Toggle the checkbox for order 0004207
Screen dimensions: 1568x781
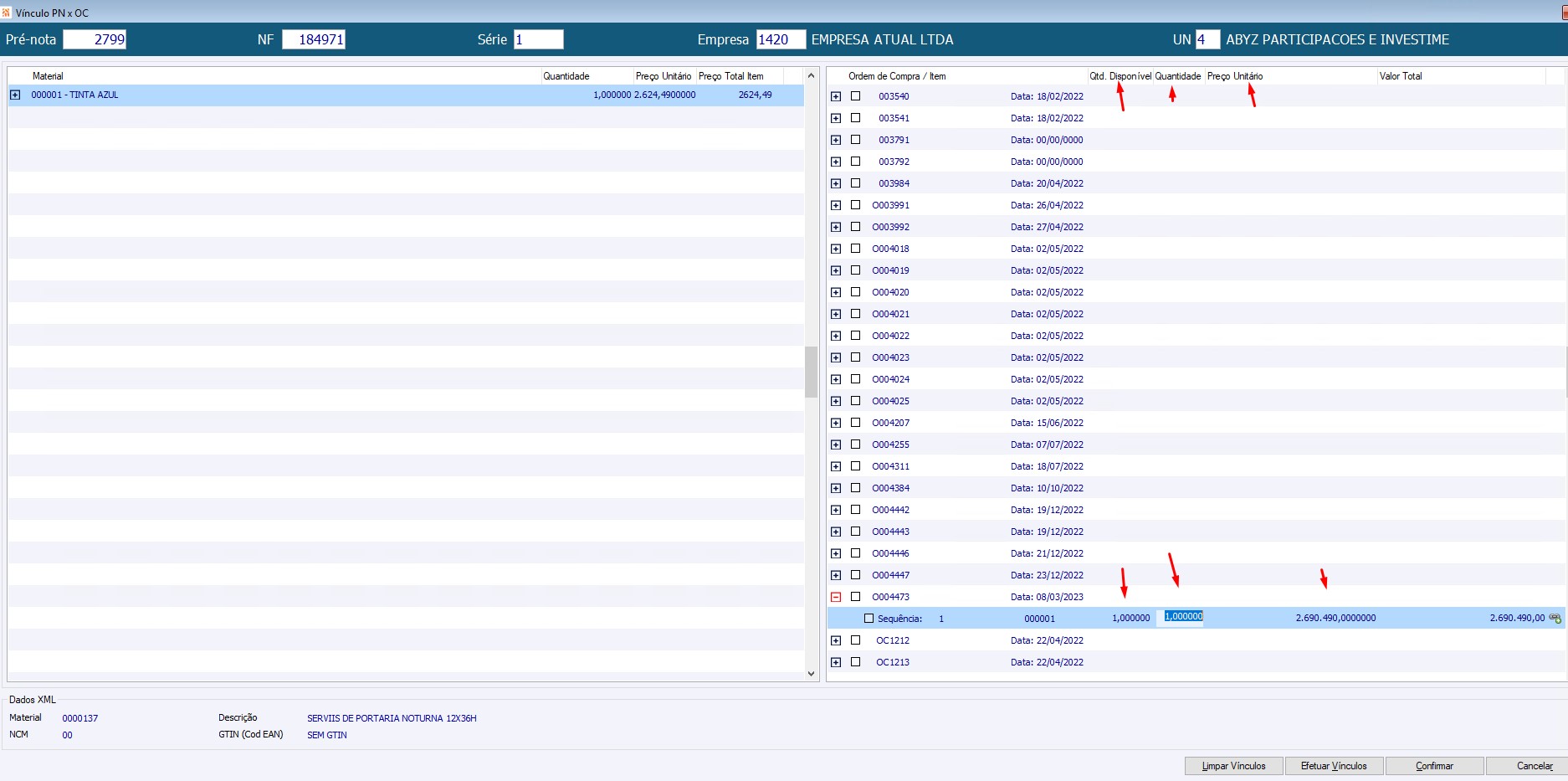[855, 423]
